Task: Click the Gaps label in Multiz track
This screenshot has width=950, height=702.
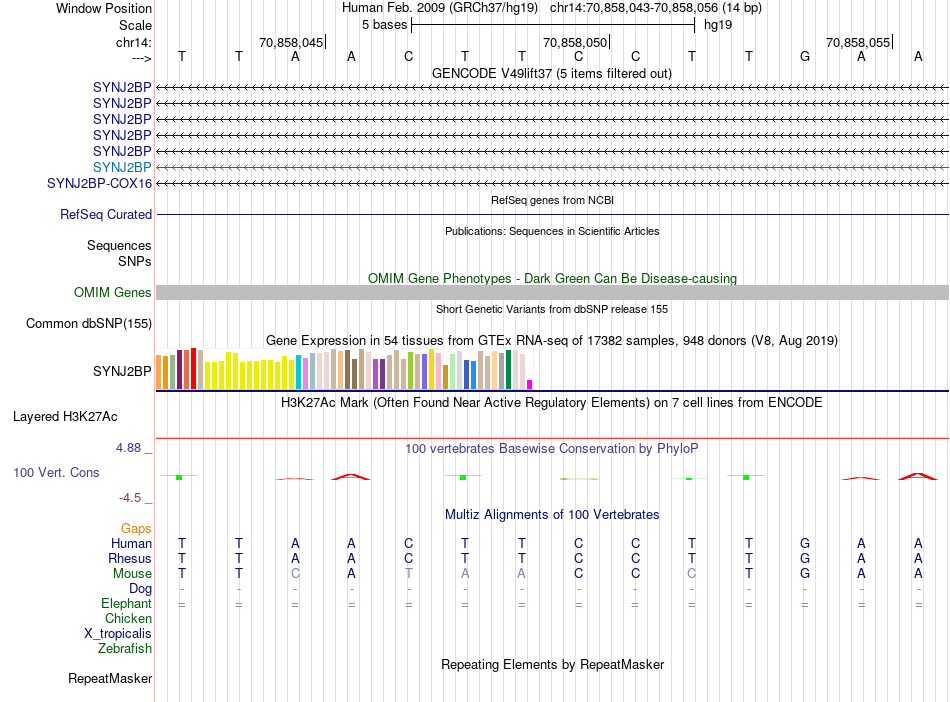Action: click(x=136, y=529)
